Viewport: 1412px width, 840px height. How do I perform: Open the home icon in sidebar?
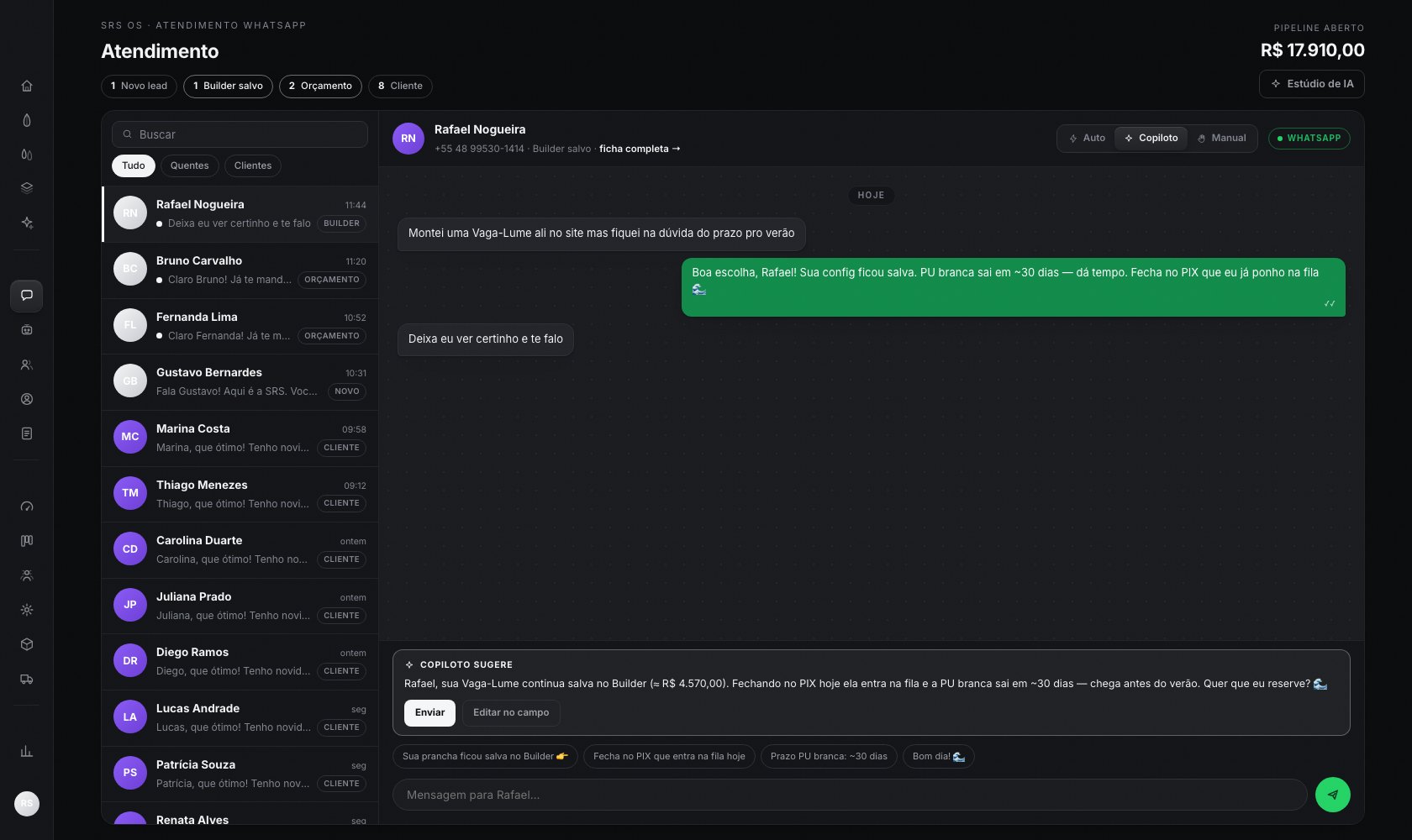27,86
